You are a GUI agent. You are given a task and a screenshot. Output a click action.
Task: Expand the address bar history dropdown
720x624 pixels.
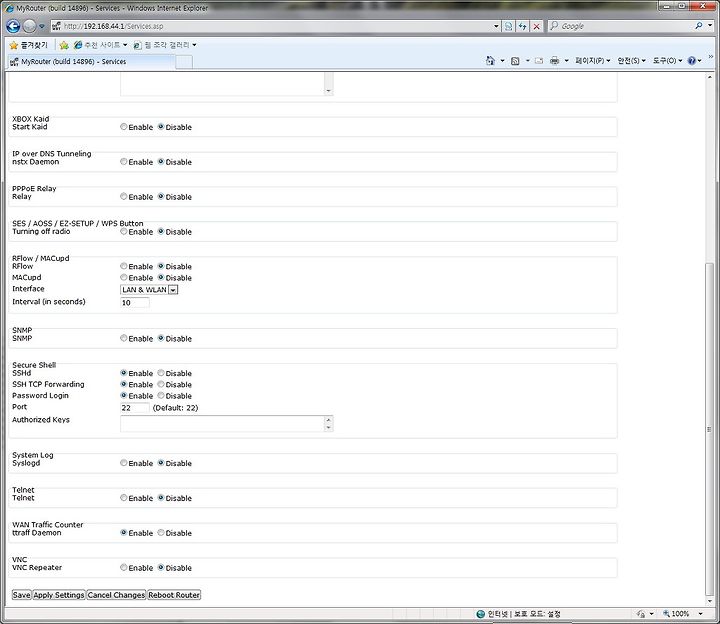point(496,26)
